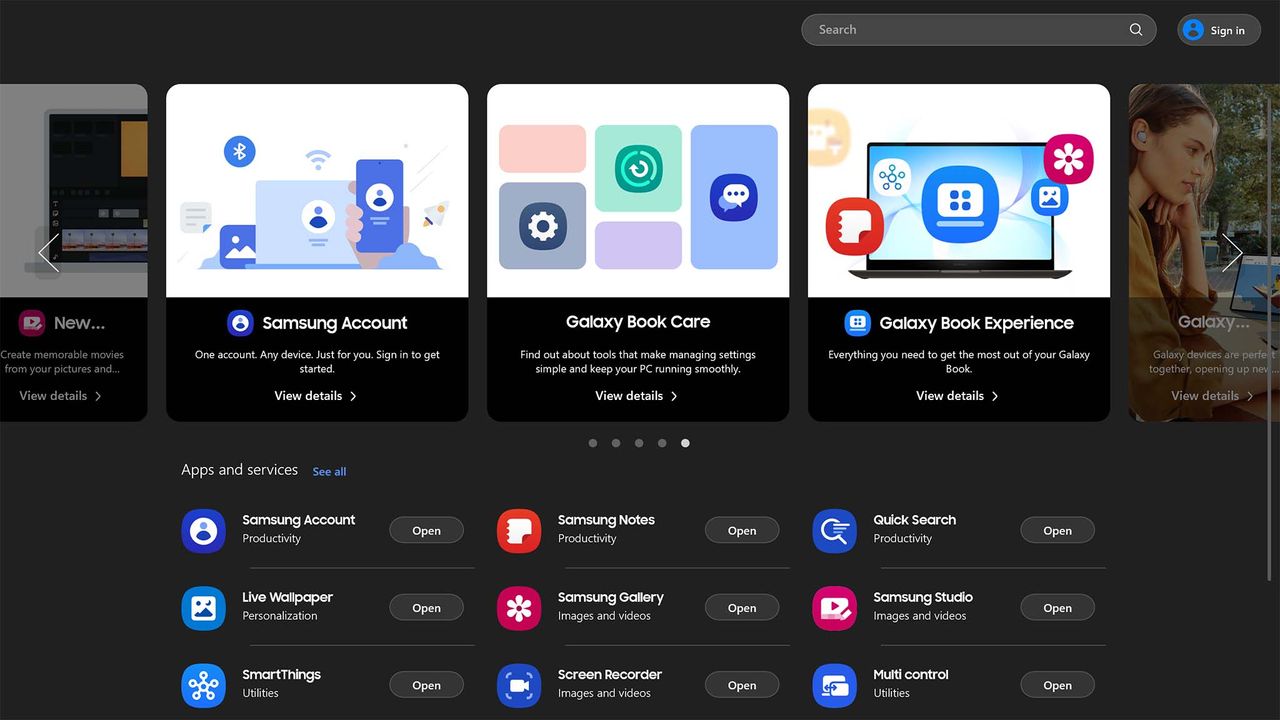Click the Sign in button

point(1218,30)
